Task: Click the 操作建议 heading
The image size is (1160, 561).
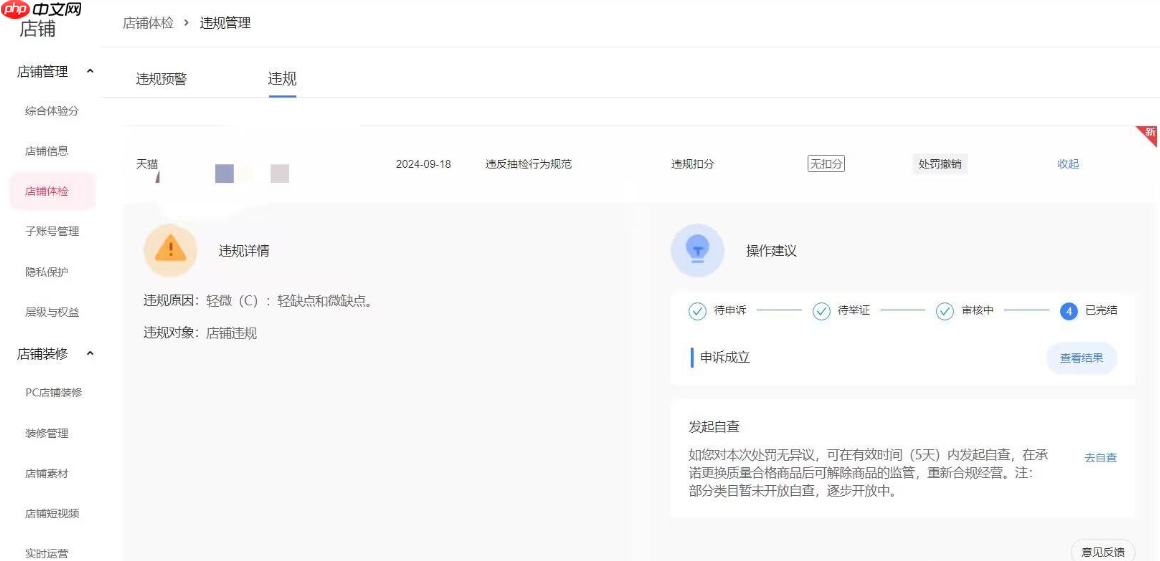Action: point(771,251)
